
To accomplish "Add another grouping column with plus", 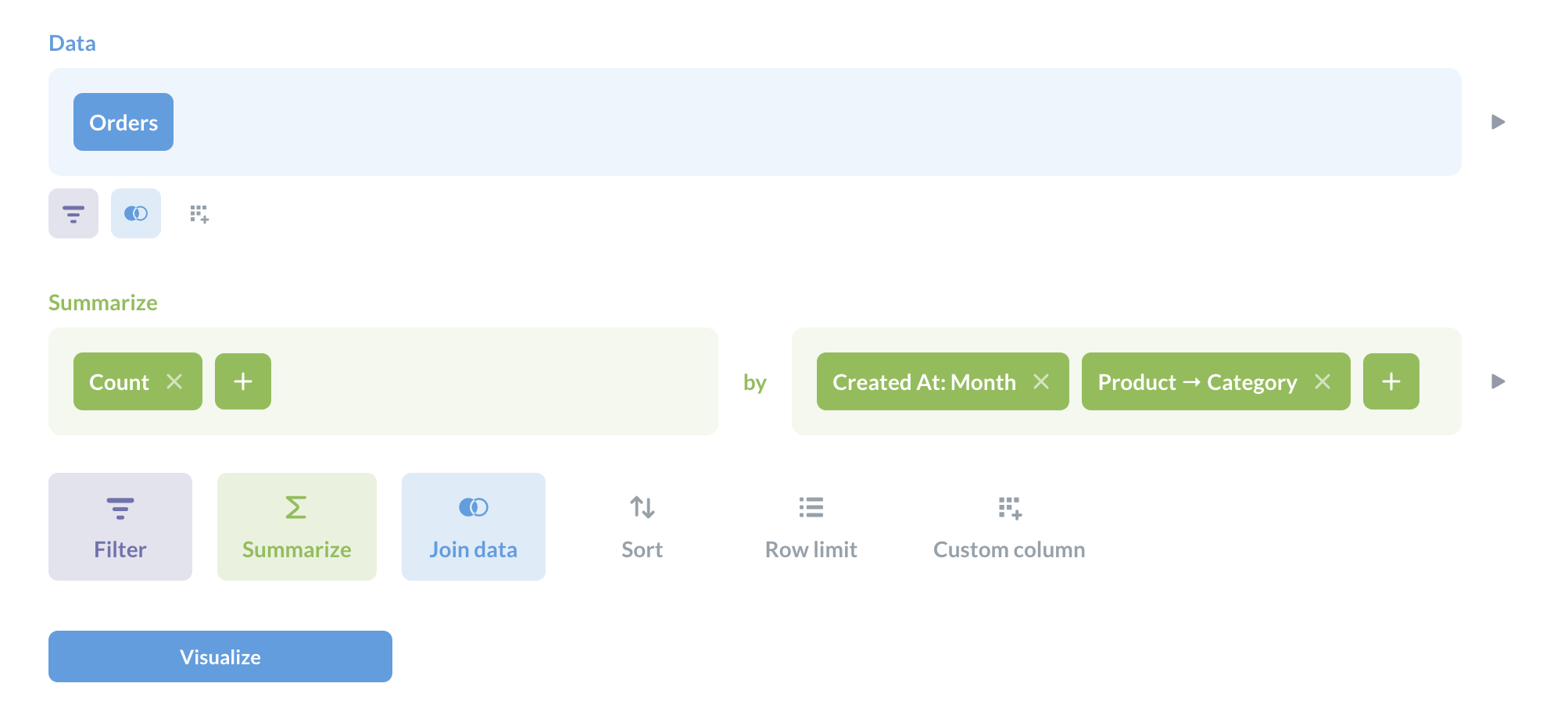I will tap(1391, 381).
